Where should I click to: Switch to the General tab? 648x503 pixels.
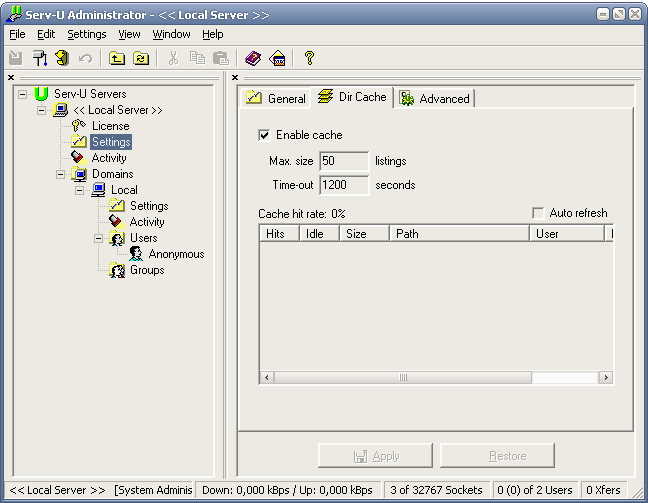275,98
